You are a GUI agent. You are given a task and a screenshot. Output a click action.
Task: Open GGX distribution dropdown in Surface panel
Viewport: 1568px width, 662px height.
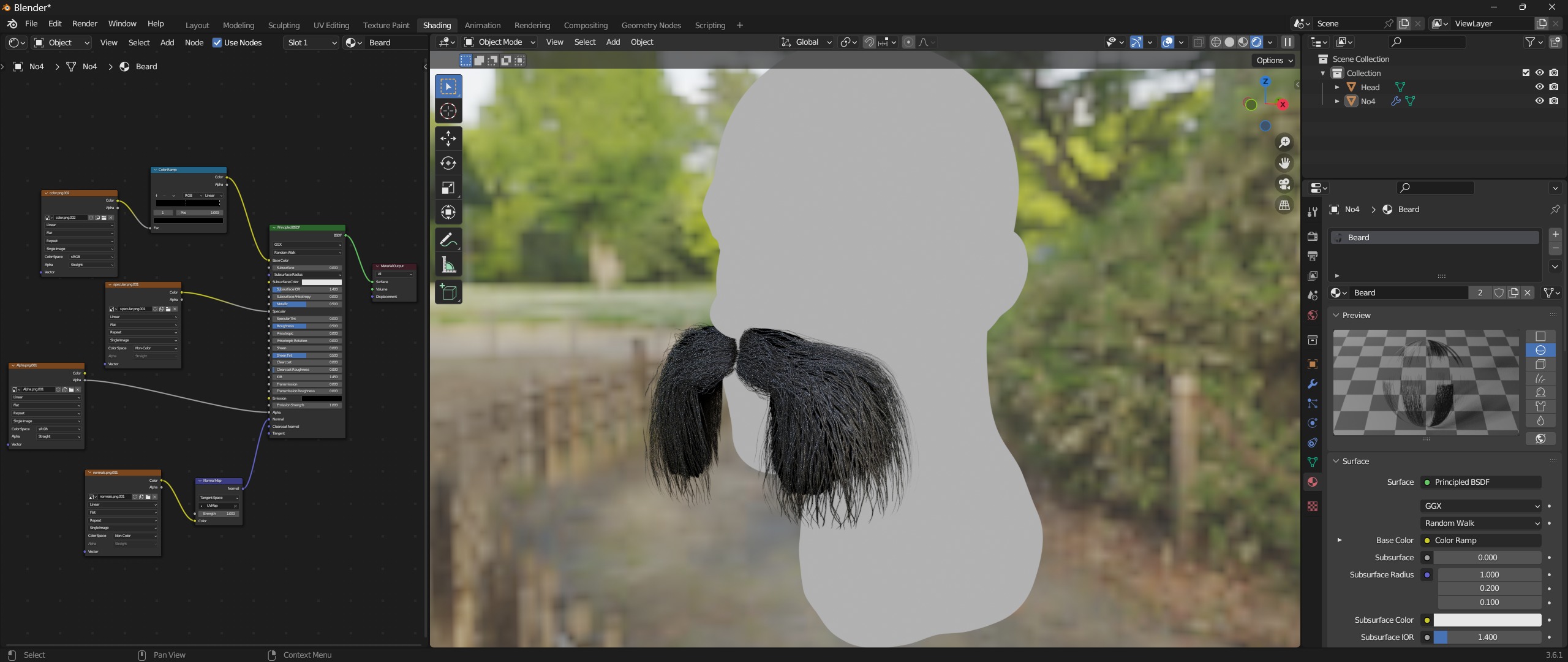click(x=1480, y=506)
